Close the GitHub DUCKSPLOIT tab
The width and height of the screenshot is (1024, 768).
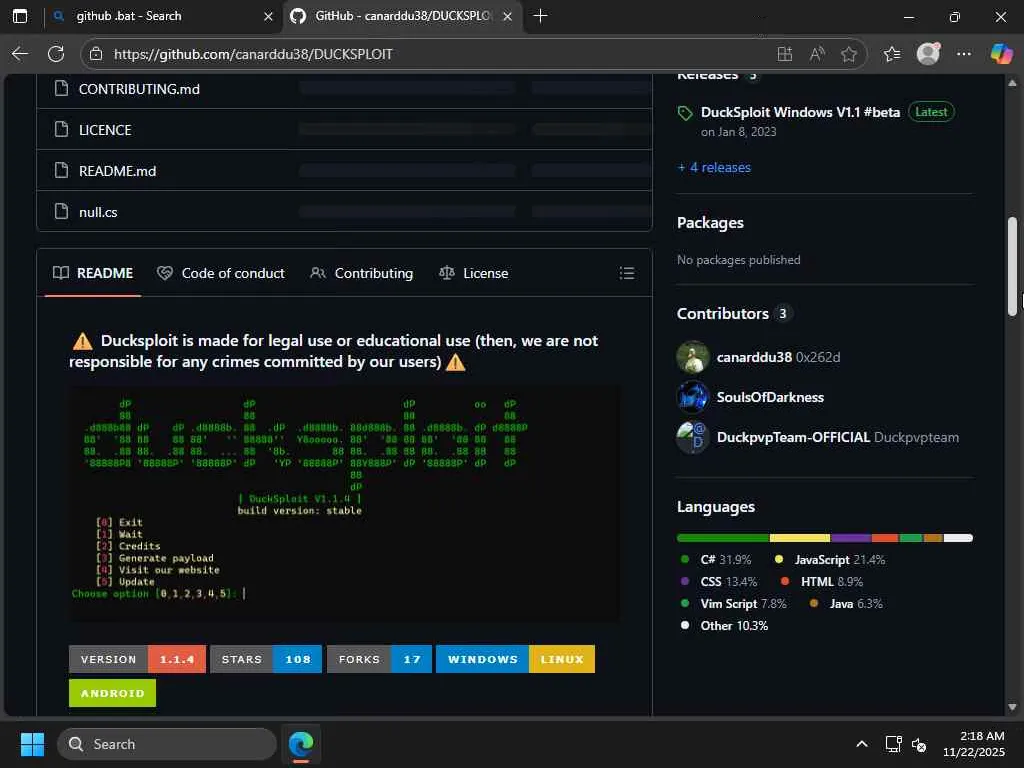pos(507,16)
